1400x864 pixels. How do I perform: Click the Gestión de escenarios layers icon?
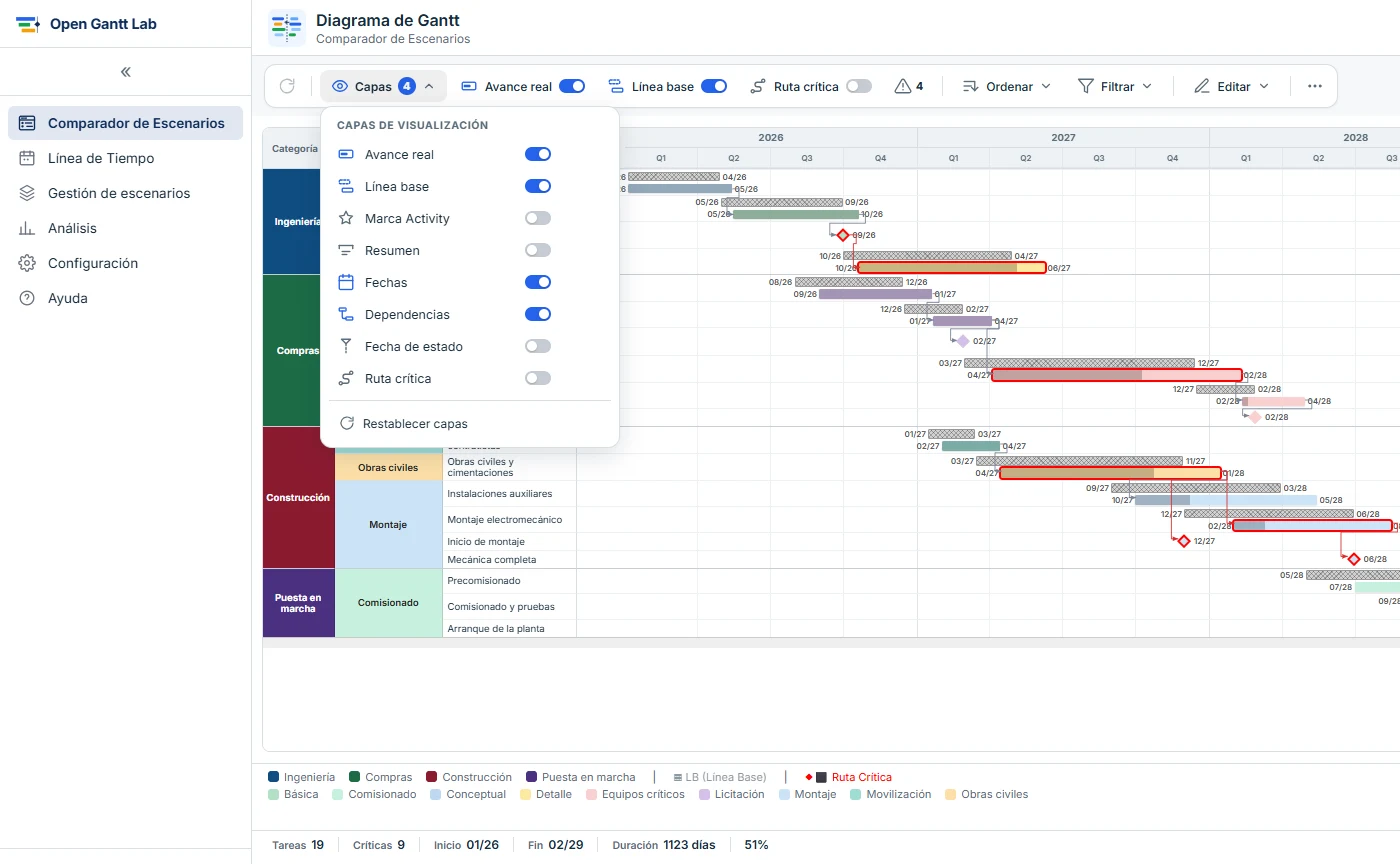click(x=27, y=193)
